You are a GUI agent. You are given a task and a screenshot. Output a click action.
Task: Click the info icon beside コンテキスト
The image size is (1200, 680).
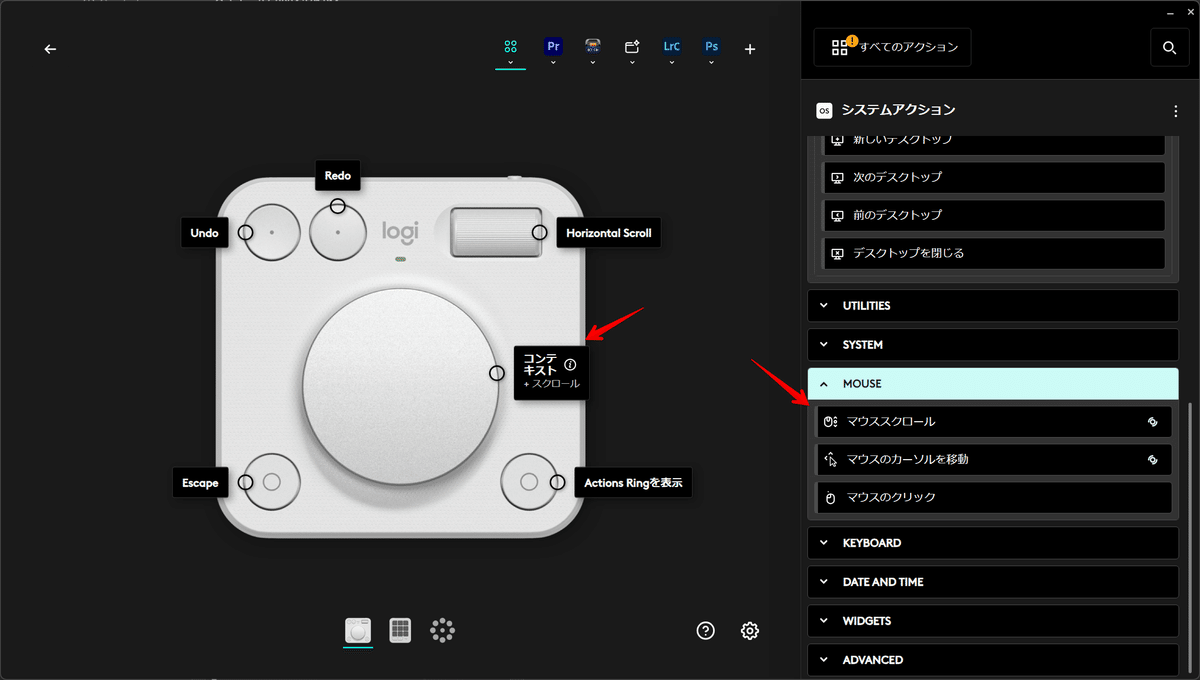point(570,365)
